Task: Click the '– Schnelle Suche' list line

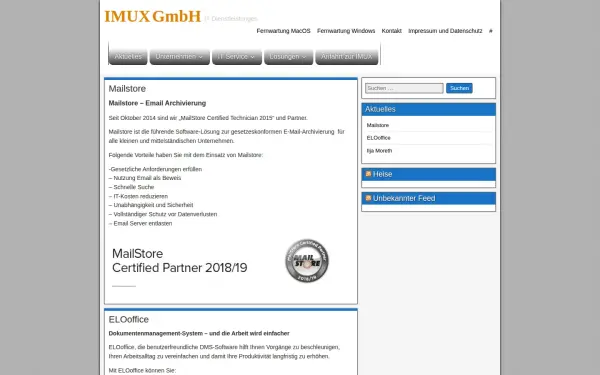Action: (131, 187)
